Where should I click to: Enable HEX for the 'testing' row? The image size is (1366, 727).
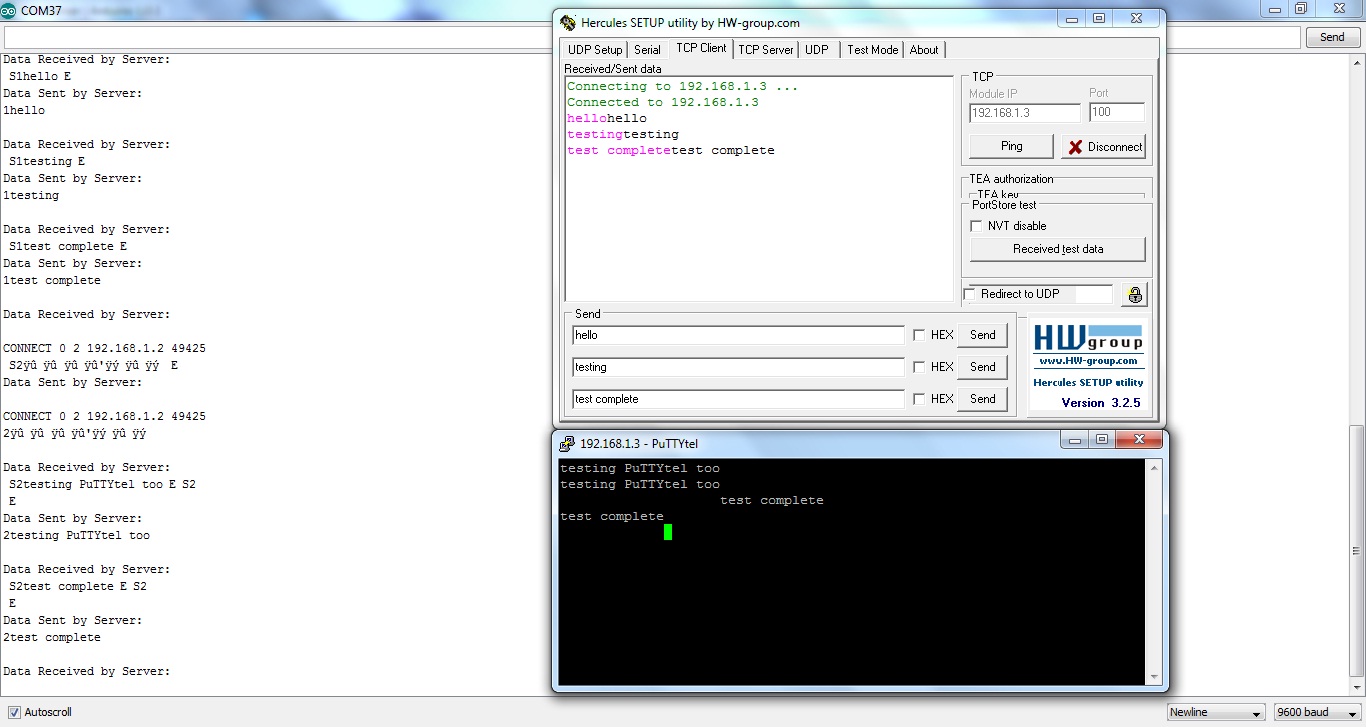coord(919,367)
